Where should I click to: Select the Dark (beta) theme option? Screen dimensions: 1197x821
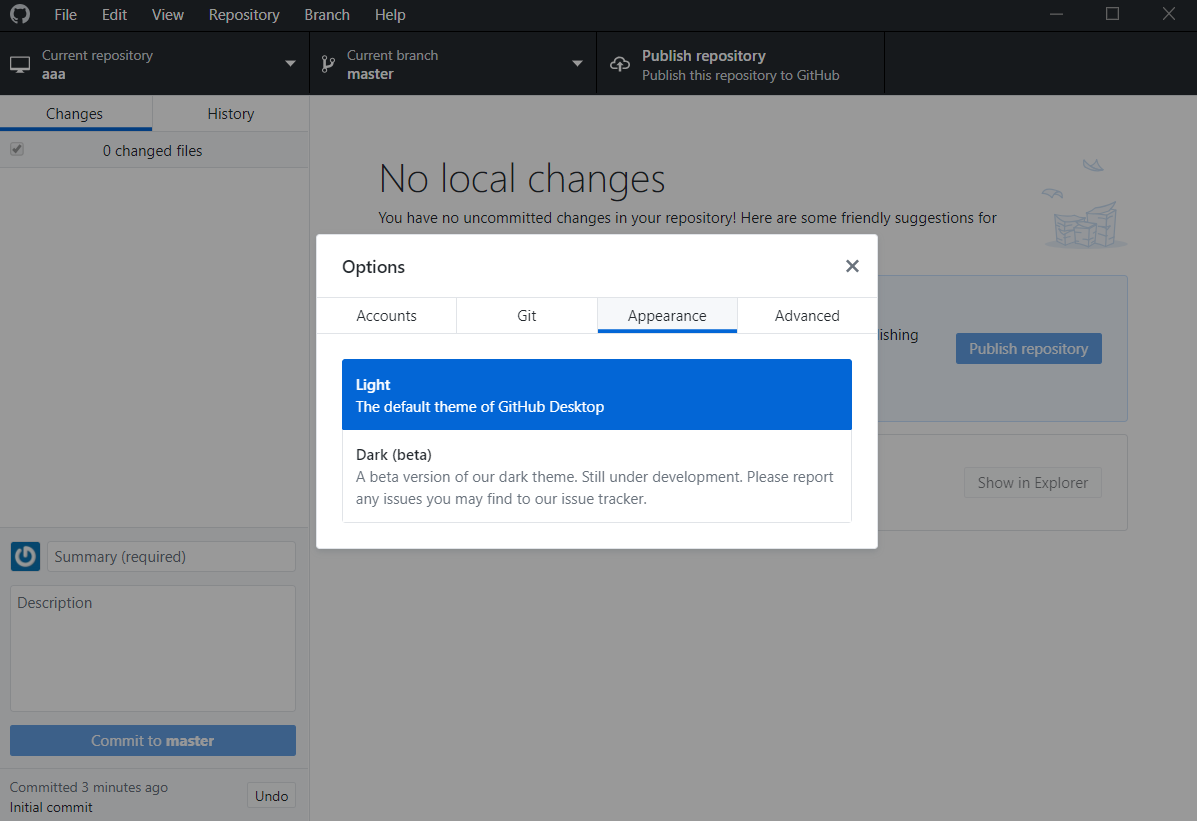596,476
